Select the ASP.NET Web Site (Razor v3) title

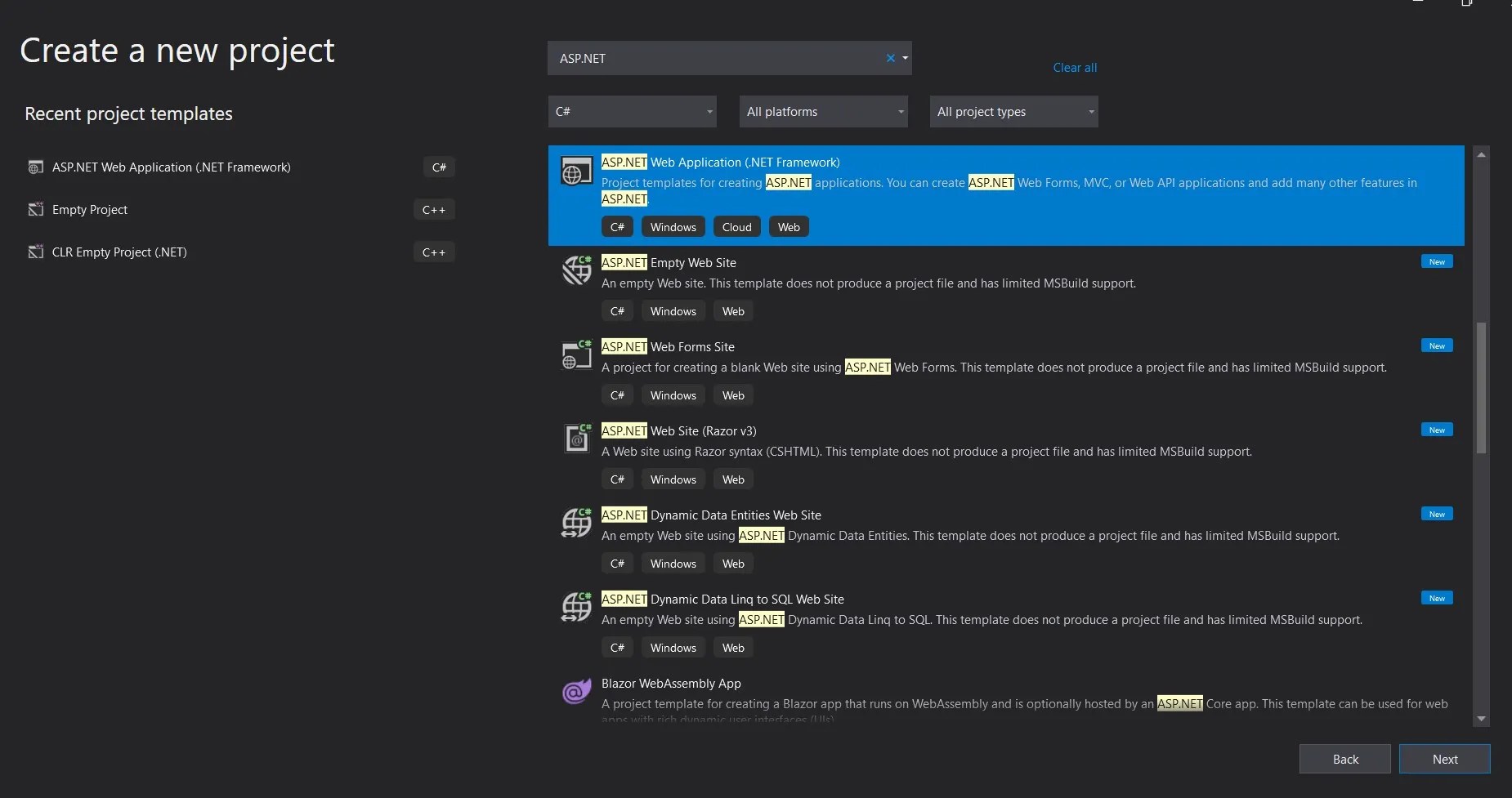[x=679, y=431]
